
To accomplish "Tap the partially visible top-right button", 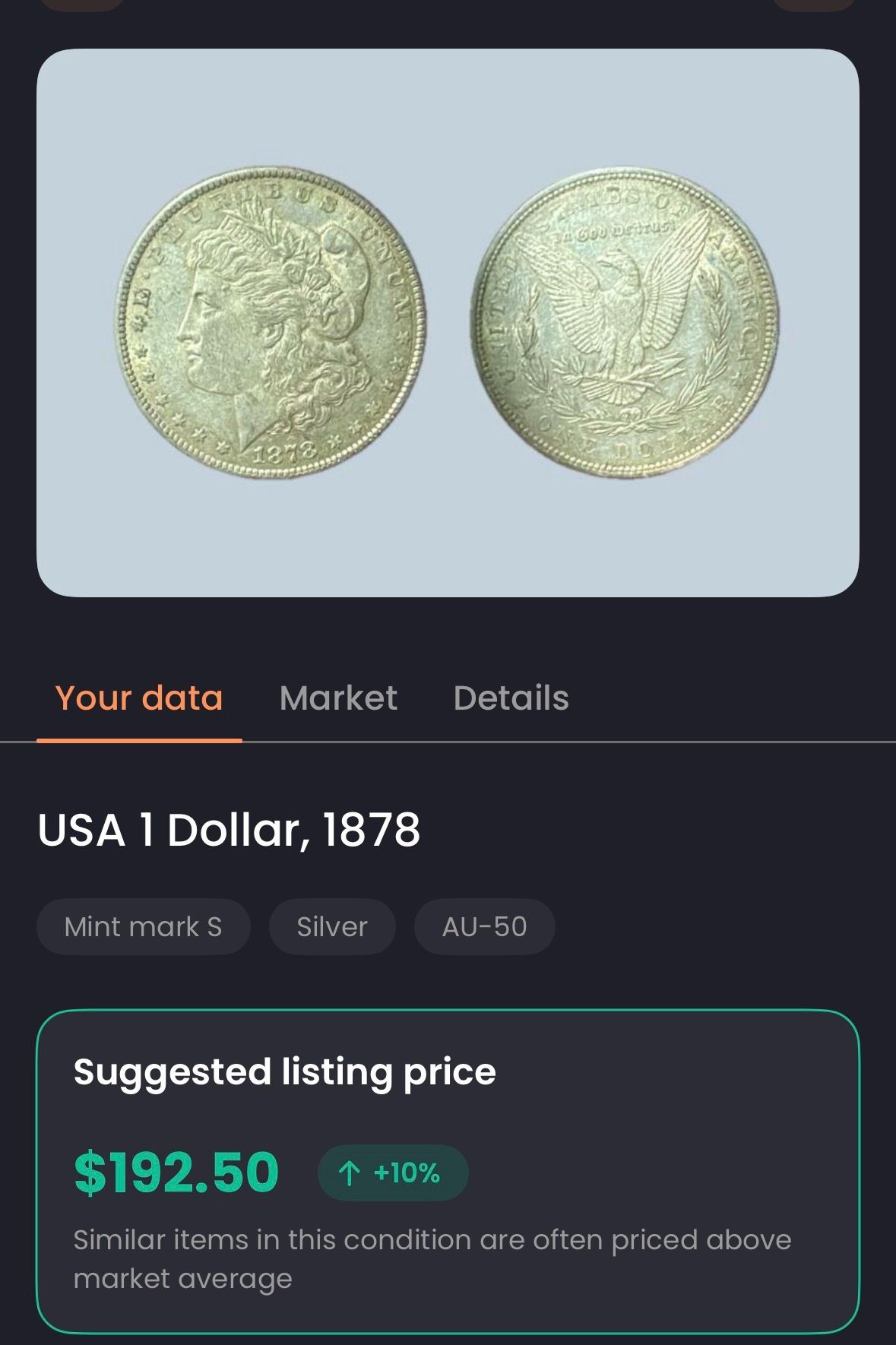I will (x=814, y=5).
